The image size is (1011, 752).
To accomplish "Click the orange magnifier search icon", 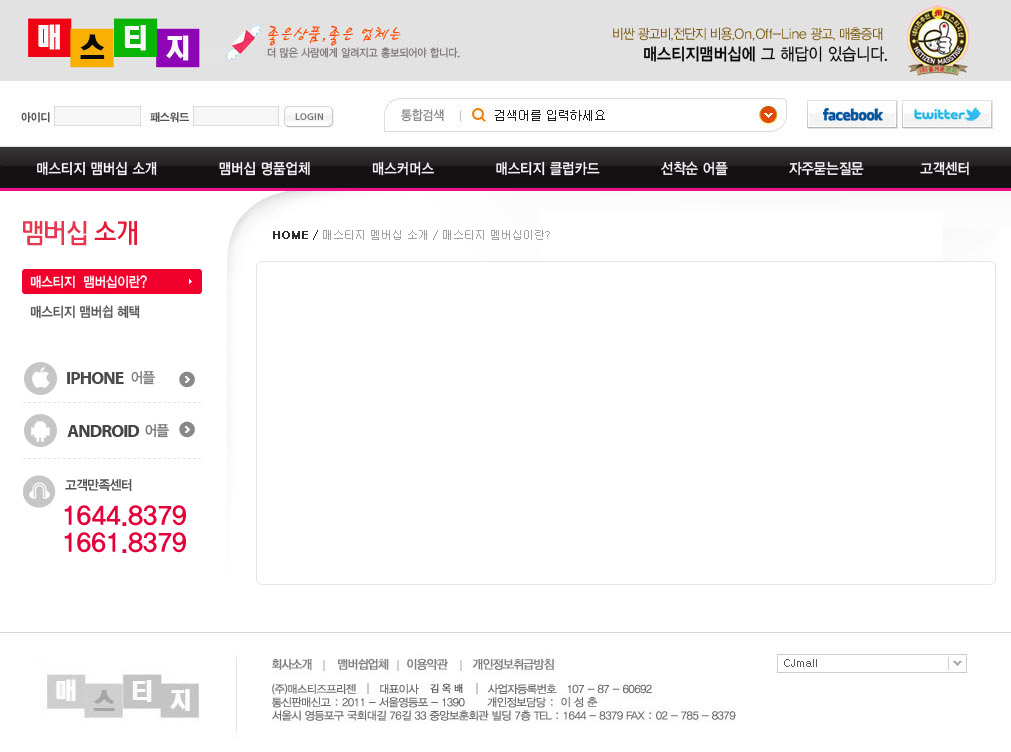I will click(x=478, y=115).
